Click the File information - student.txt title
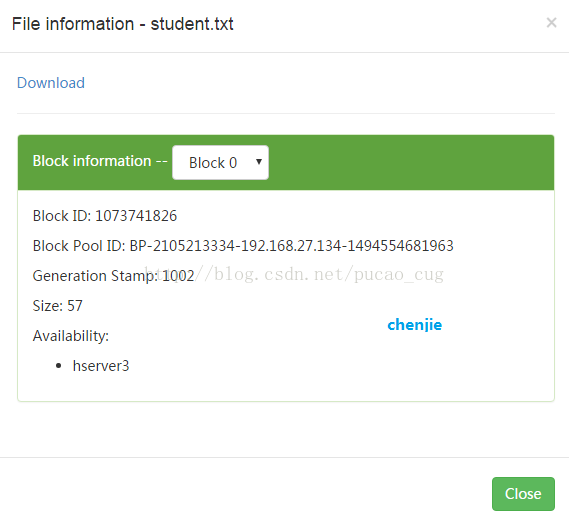The width and height of the screenshot is (569, 527). click(123, 24)
